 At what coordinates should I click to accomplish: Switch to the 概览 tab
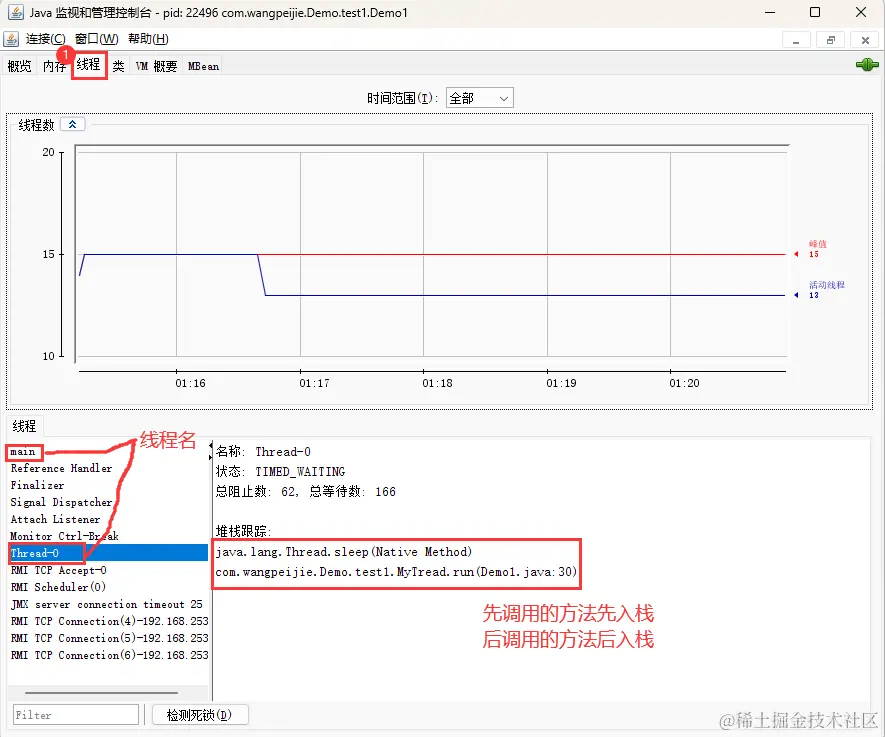19,66
